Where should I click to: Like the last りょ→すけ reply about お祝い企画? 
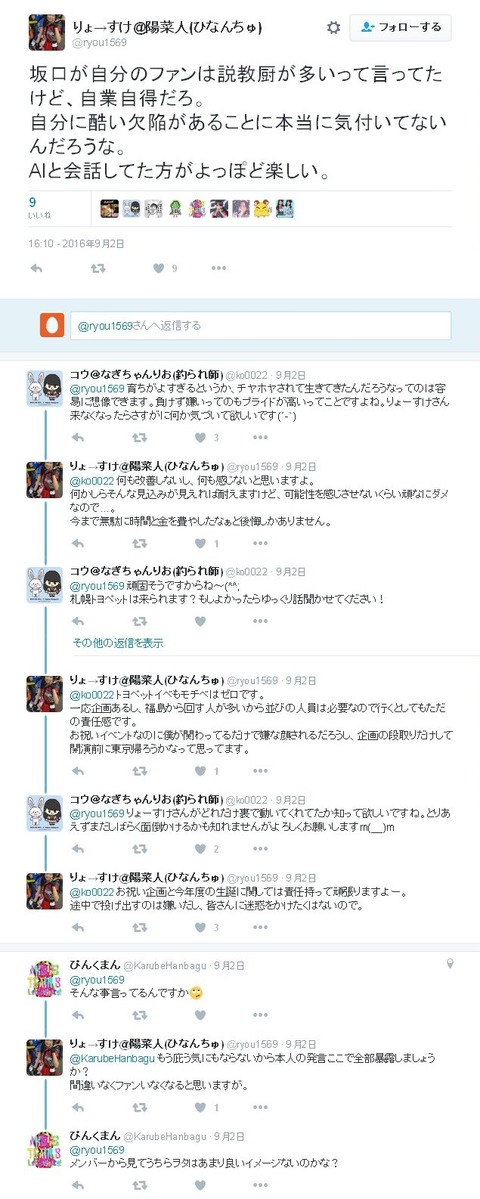206,927
